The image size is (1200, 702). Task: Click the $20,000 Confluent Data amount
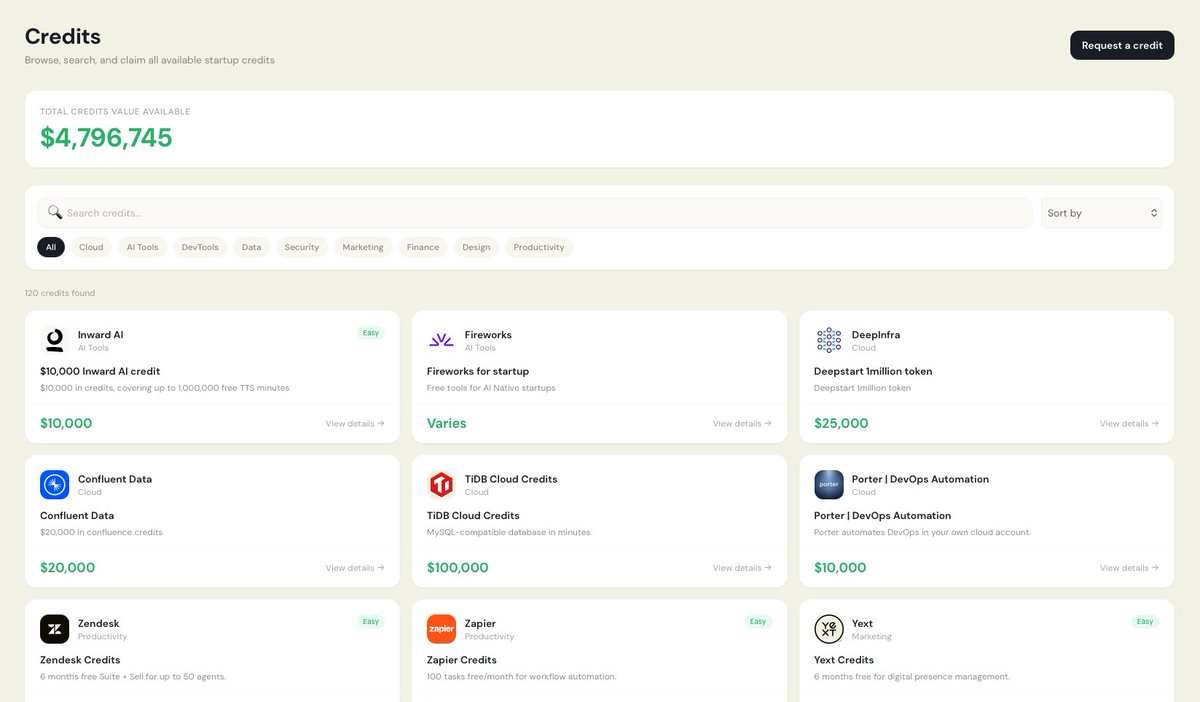(x=67, y=567)
